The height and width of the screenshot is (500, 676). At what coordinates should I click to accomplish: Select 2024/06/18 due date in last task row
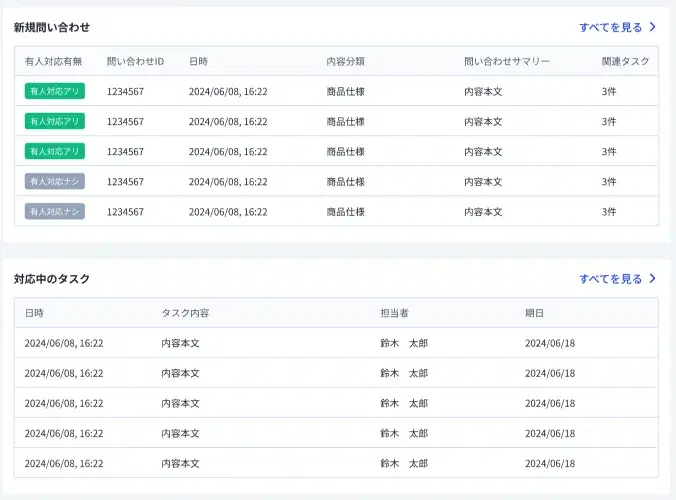pyautogui.click(x=550, y=464)
